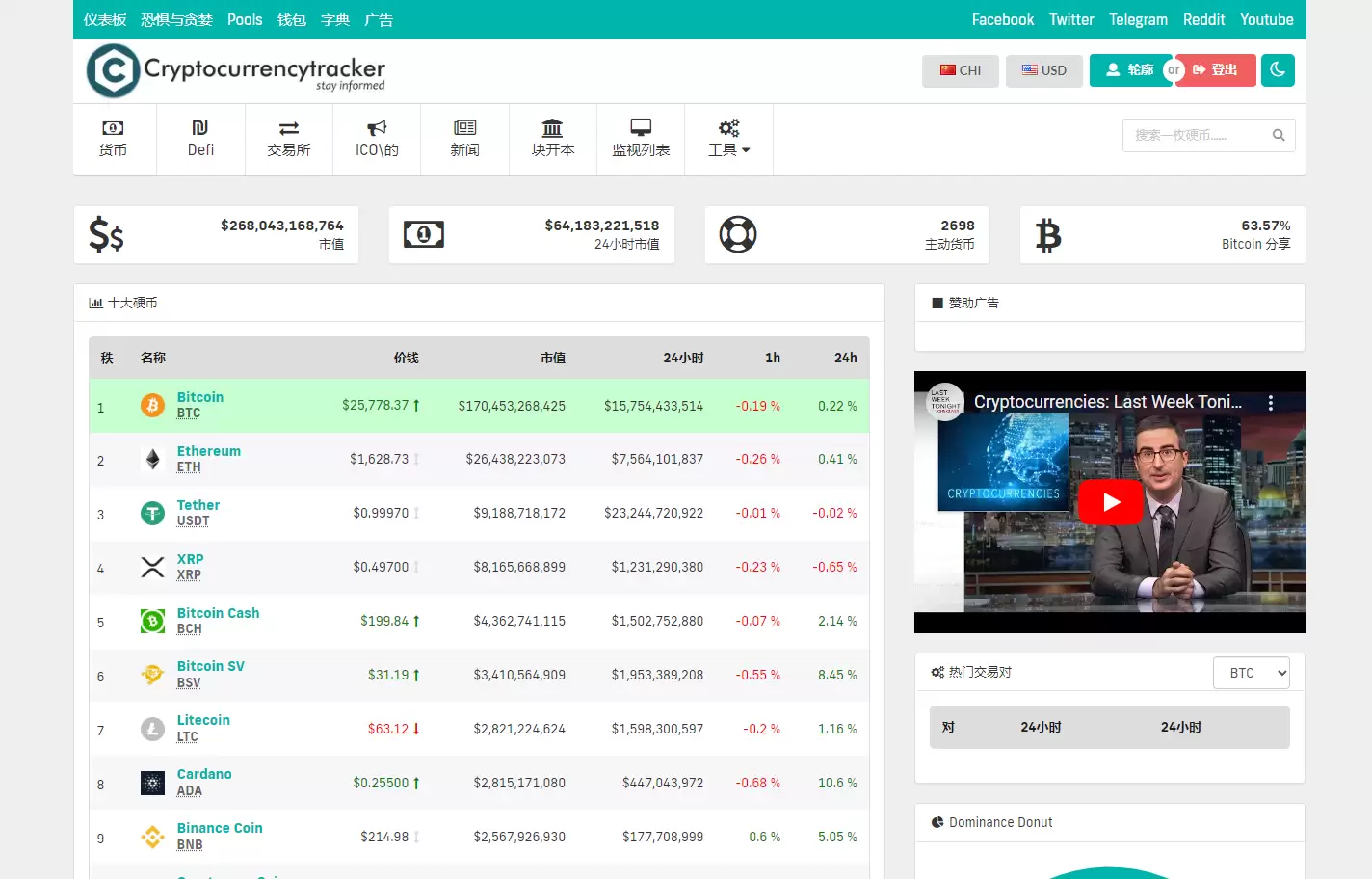Click the active currencies lifebuoy icon
The image size is (1372, 879).
738,234
